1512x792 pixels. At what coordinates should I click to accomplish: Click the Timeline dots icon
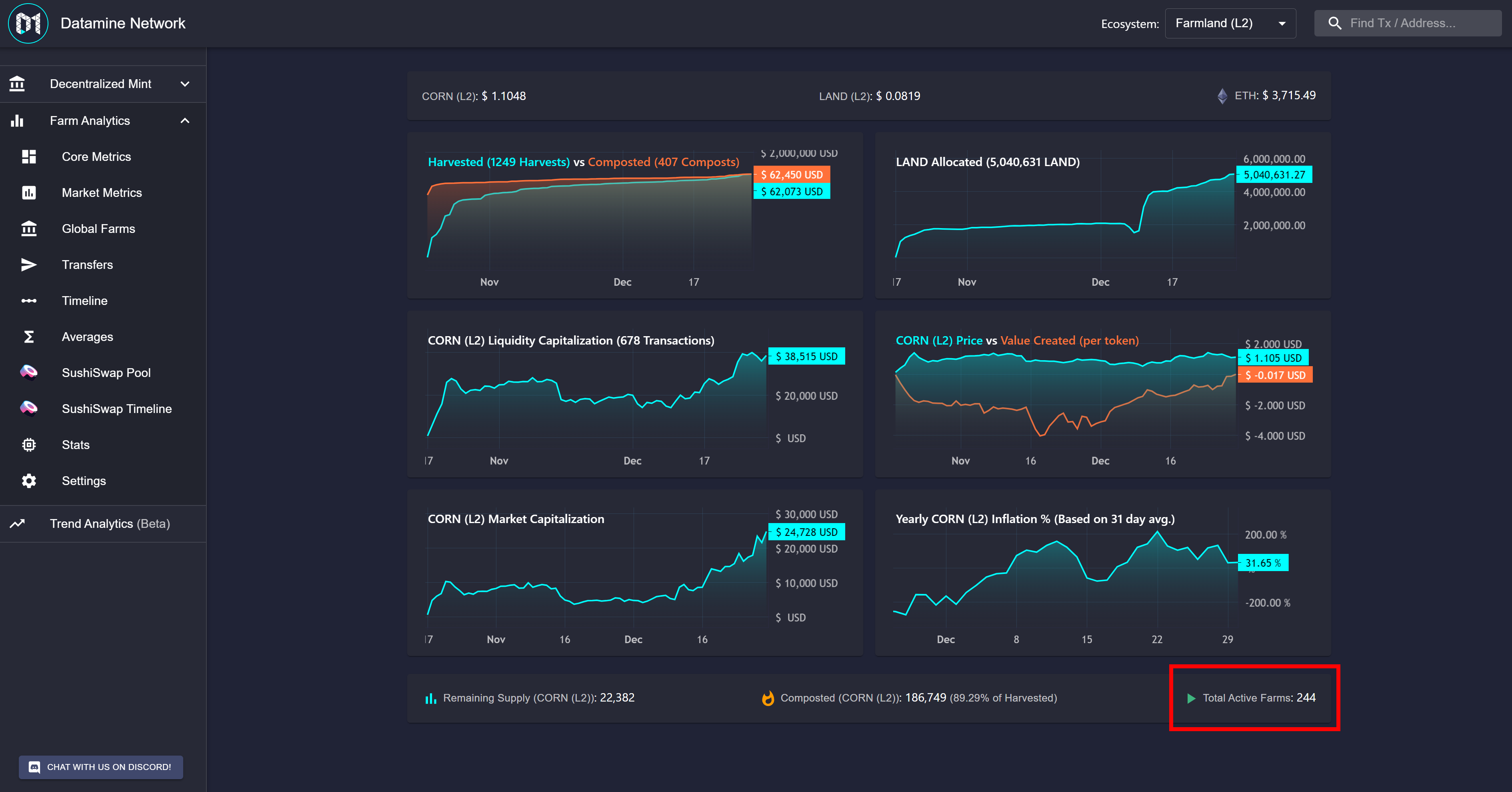point(29,301)
